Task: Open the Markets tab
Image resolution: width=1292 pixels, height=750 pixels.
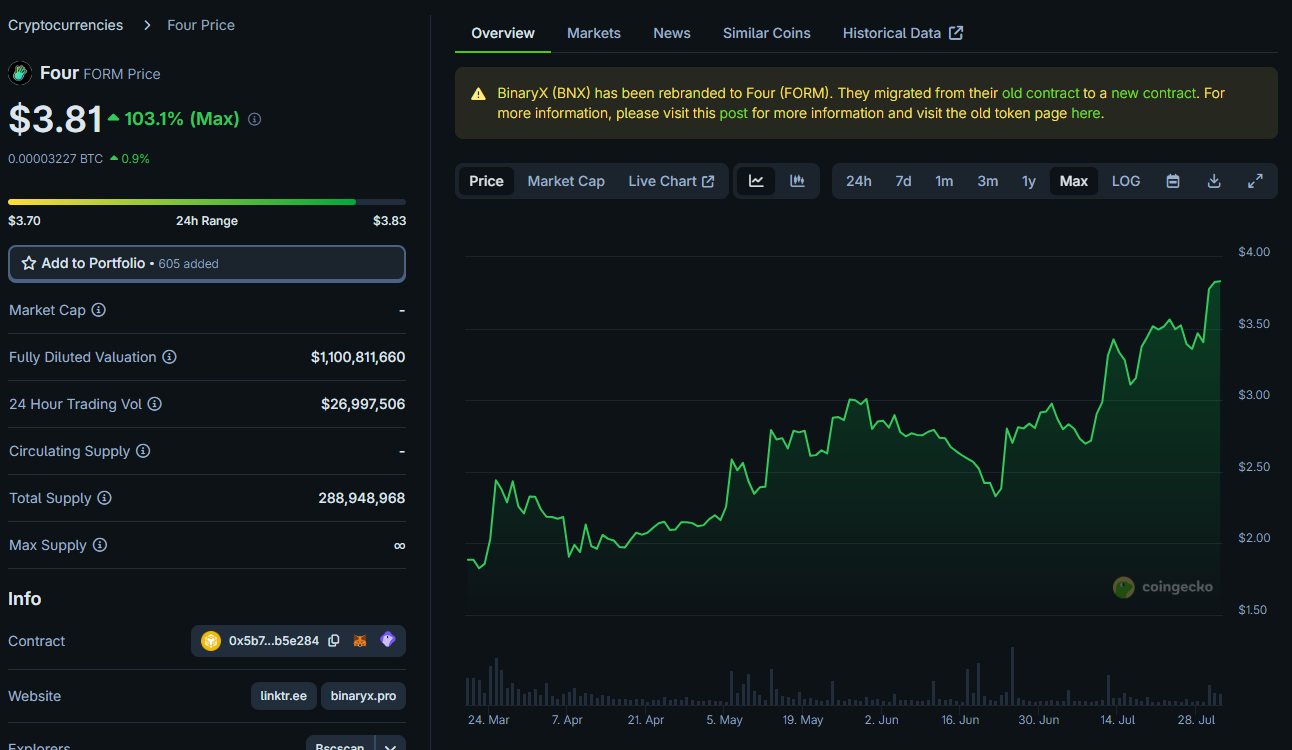Action: 594,33
